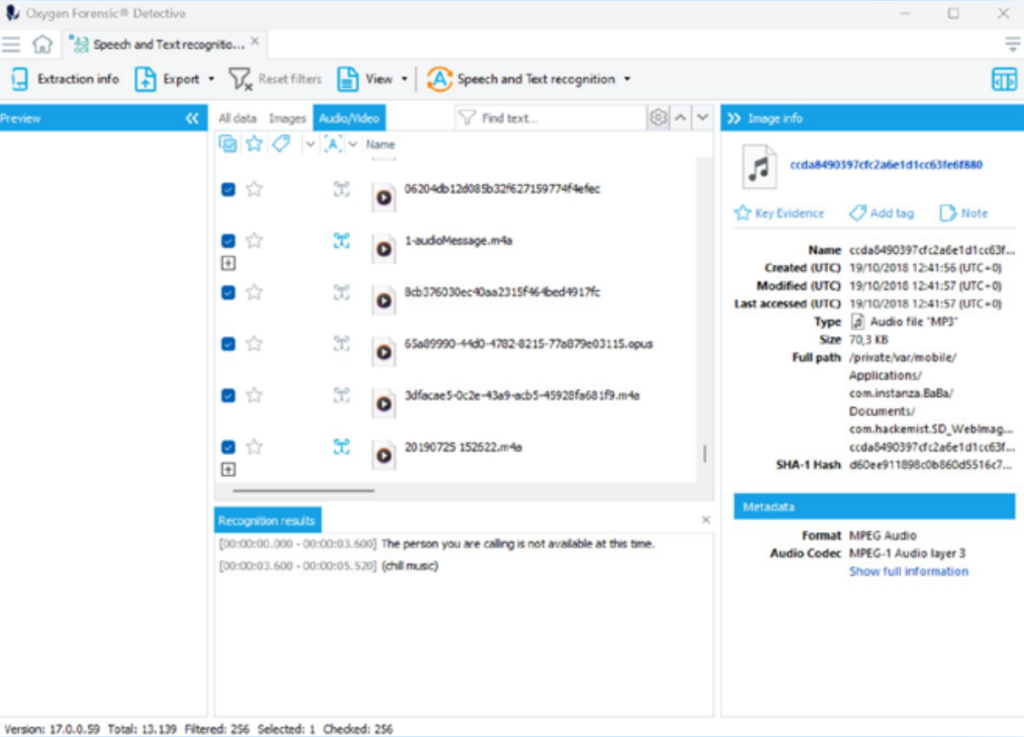Click the home icon in tab bar
Image resolution: width=1024 pixels, height=737 pixels.
tap(42, 44)
